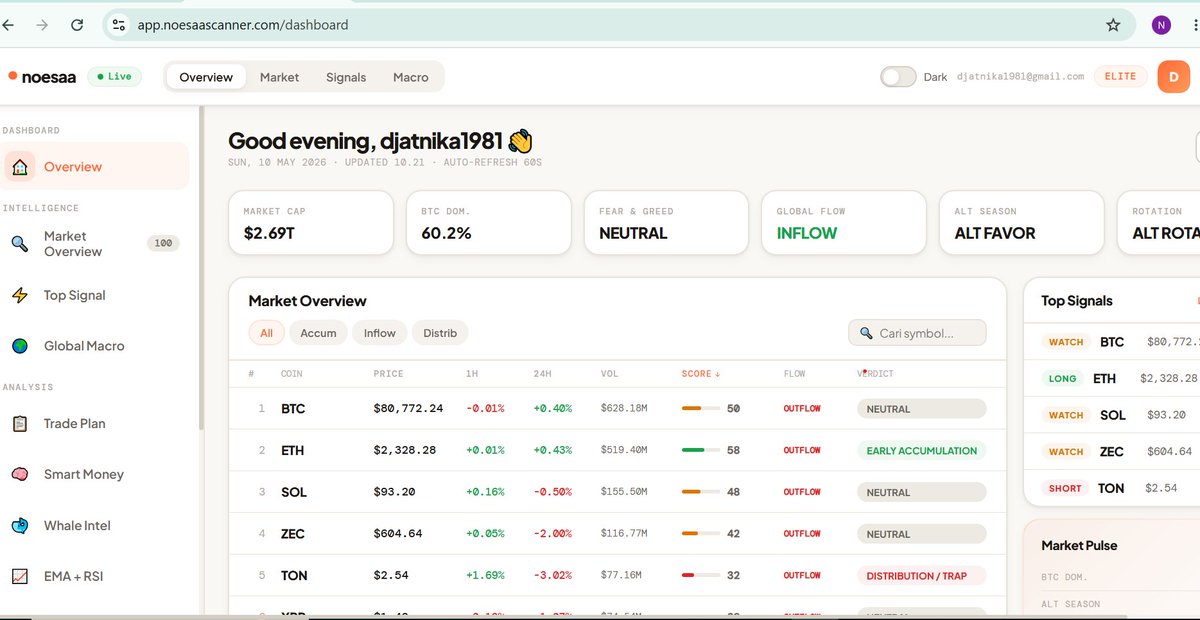Open the Global Flow INFLOW card

[844, 223]
